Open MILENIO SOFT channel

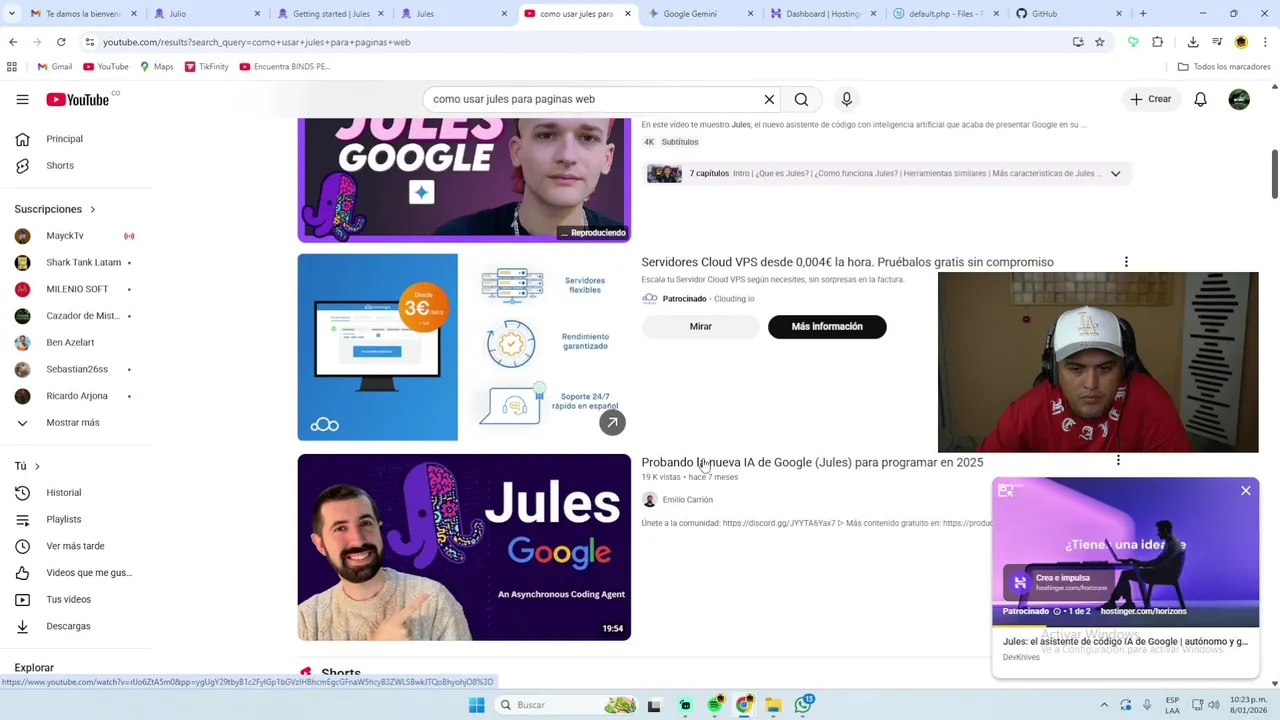point(76,289)
